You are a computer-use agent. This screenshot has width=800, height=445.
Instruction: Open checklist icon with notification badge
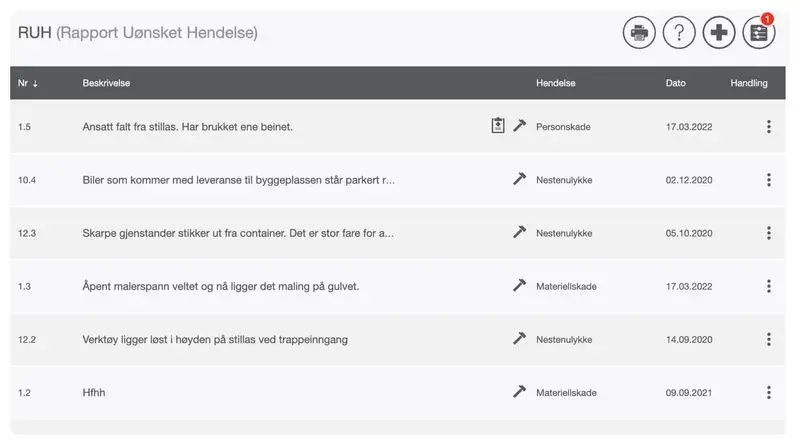click(x=759, y=33)
